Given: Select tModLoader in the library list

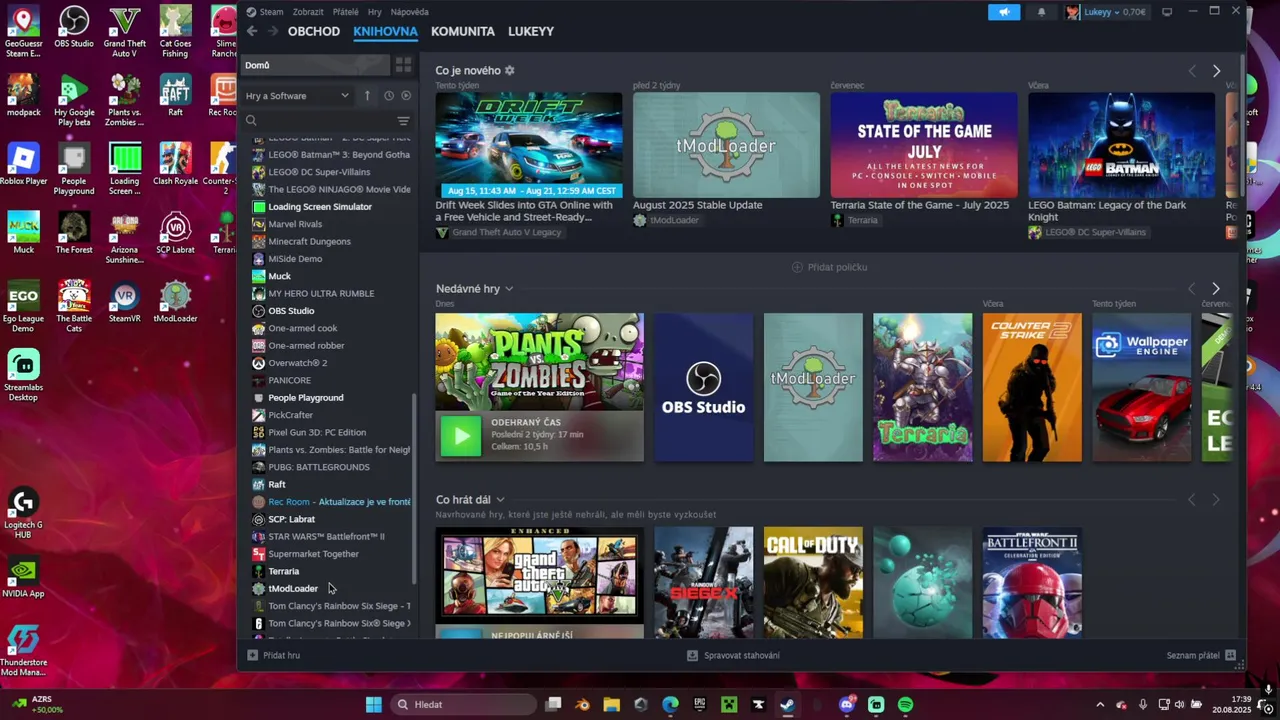Looking at the screenshot, I should pos(293,589).
